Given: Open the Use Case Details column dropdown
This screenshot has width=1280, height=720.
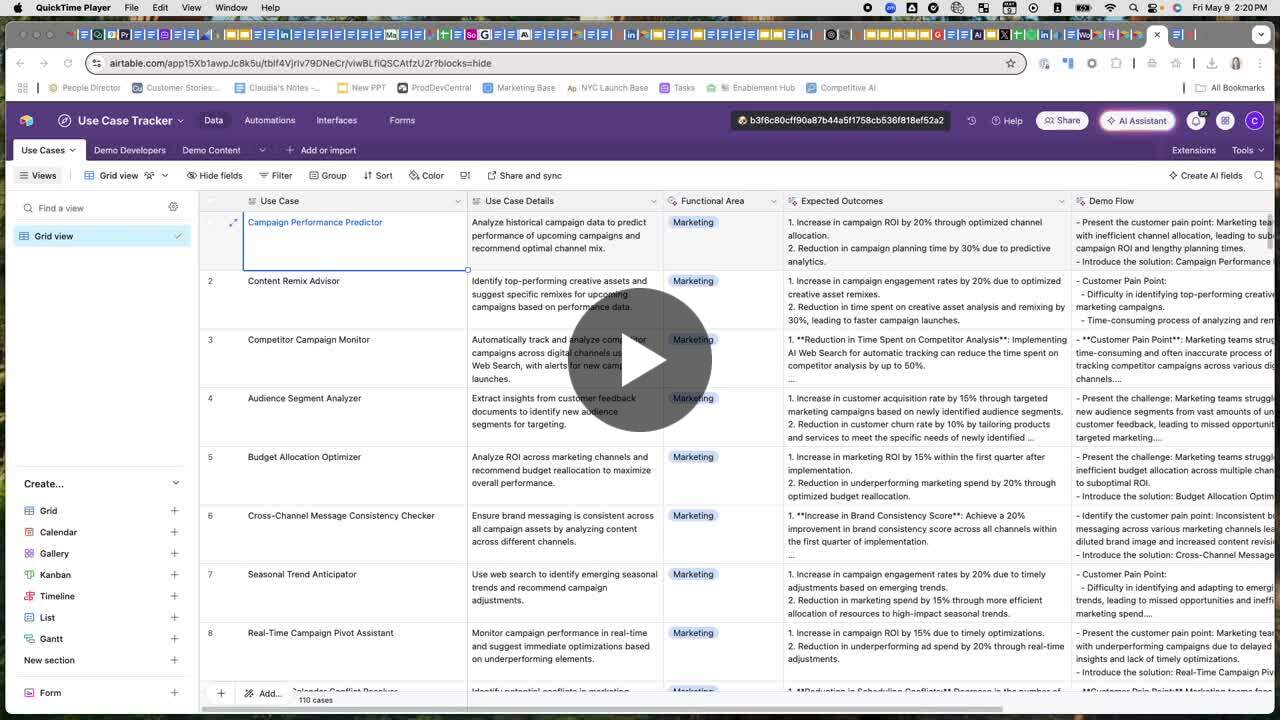Looking at the screenshot, I should tap(654, 201).
